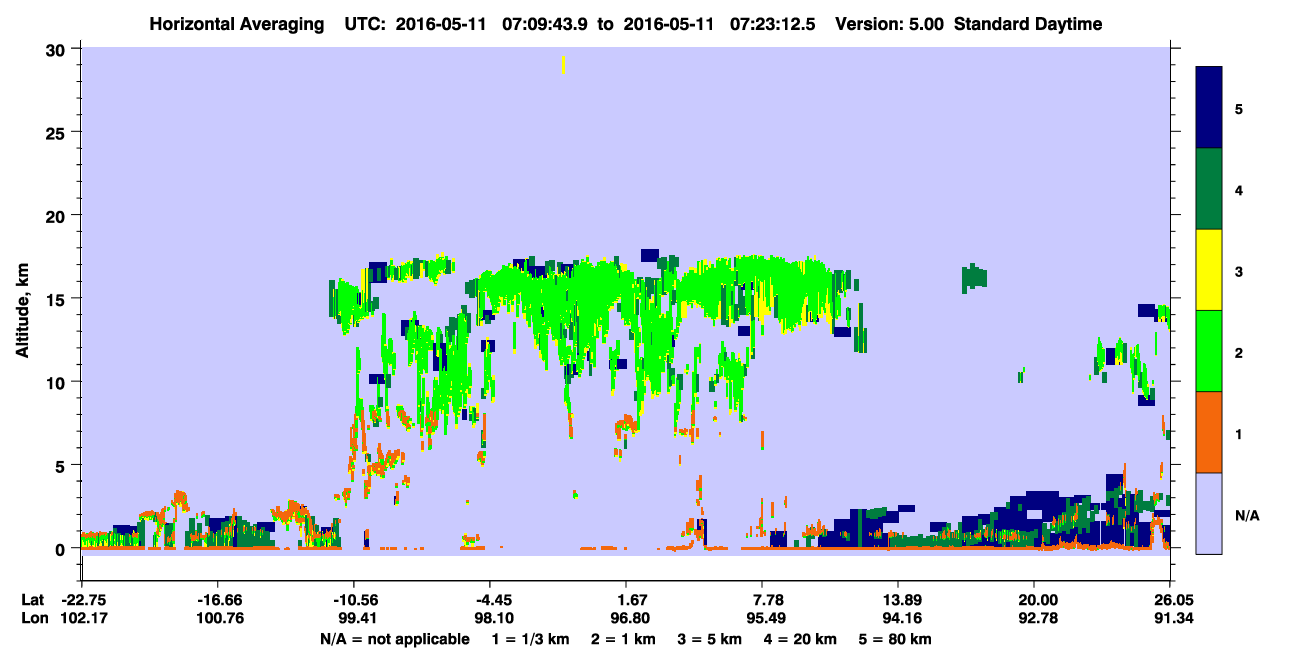
Task: Click longitude value 102.17
Action: click(x=82, y=619)
